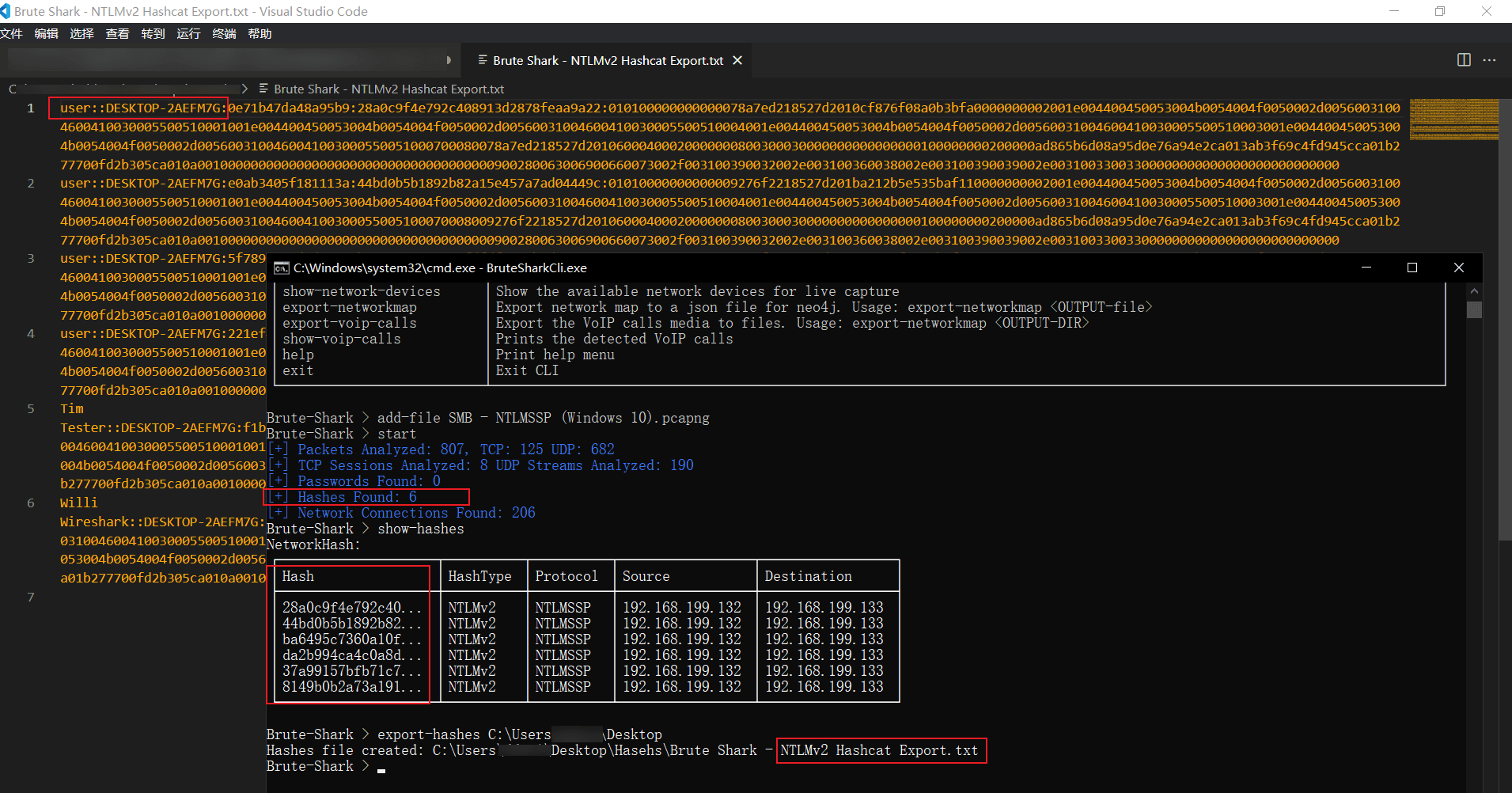
Task: Close the cmd.exe BruteSharkCli window
Action: pos(1459,267)
